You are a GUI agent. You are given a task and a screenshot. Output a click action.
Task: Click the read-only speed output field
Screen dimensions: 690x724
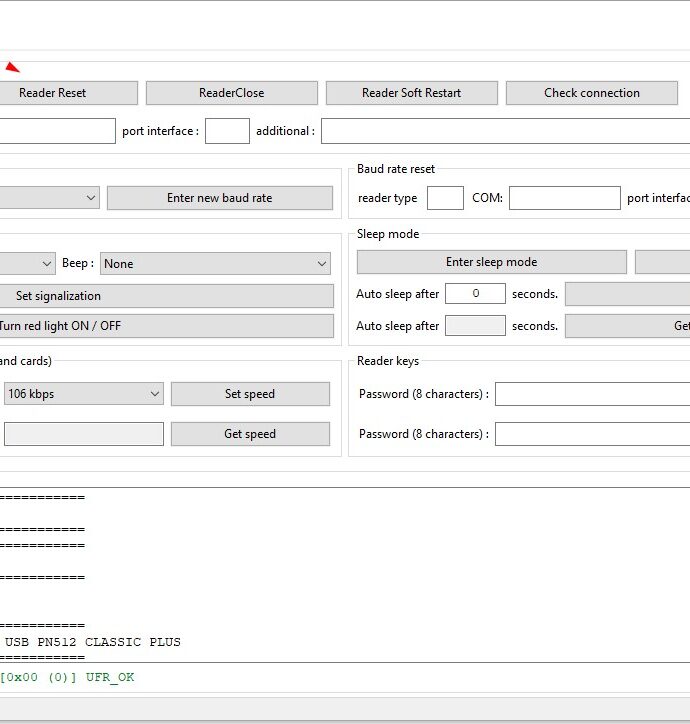[84, 434]
